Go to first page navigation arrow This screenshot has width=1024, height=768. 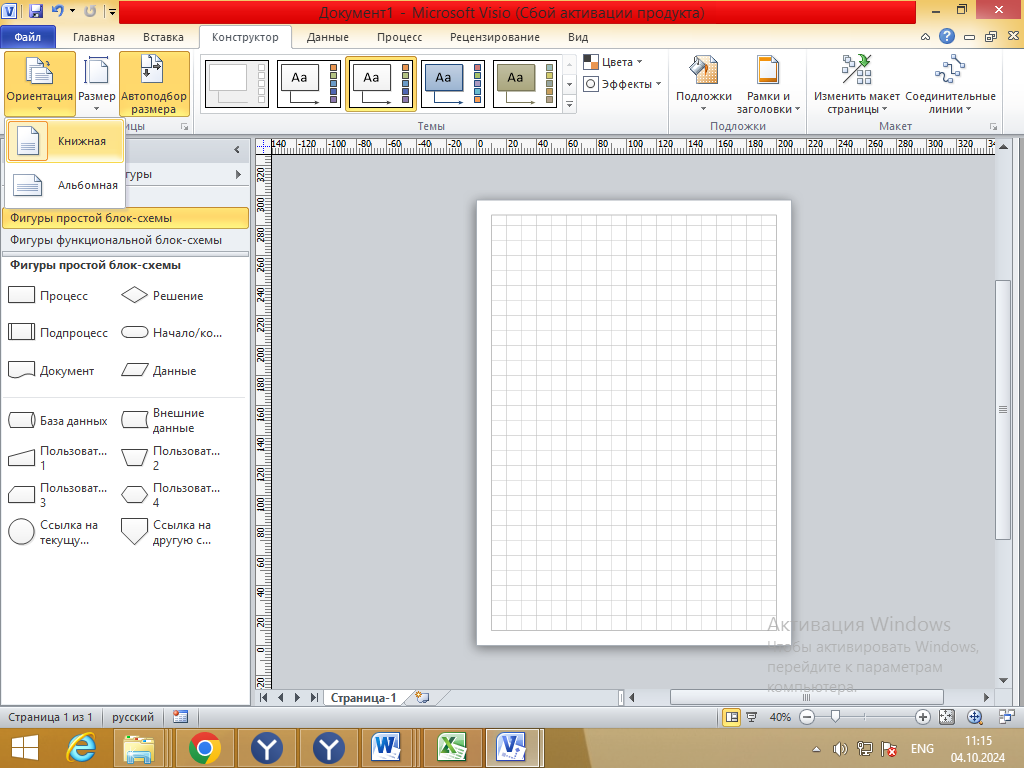click(x=263, y=697)
